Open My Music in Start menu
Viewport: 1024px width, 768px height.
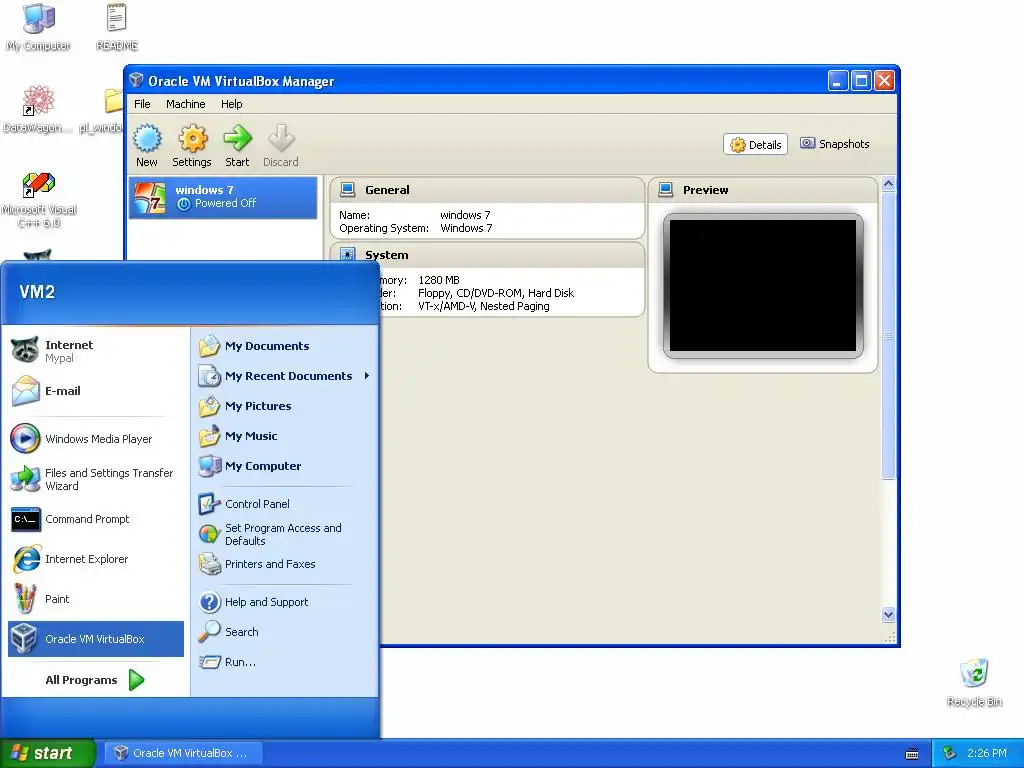285,436
